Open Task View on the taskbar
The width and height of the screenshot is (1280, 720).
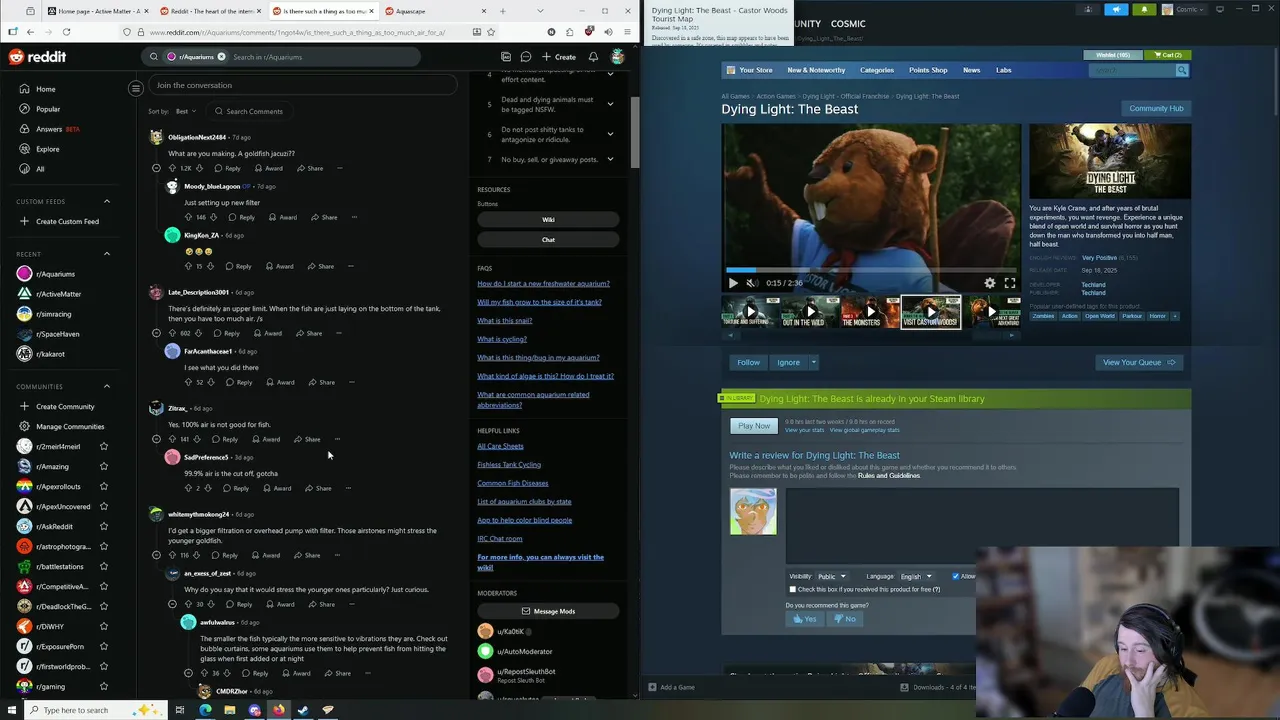click(180, 710)
